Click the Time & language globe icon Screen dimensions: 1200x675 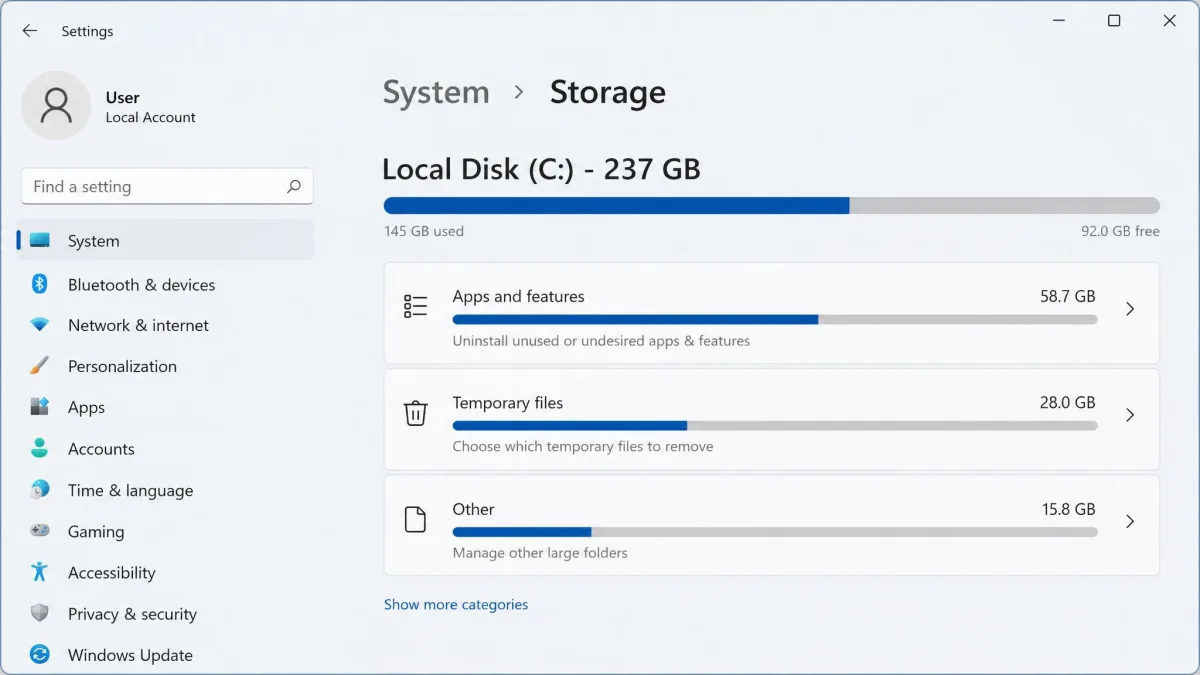[x=40, y=490]
